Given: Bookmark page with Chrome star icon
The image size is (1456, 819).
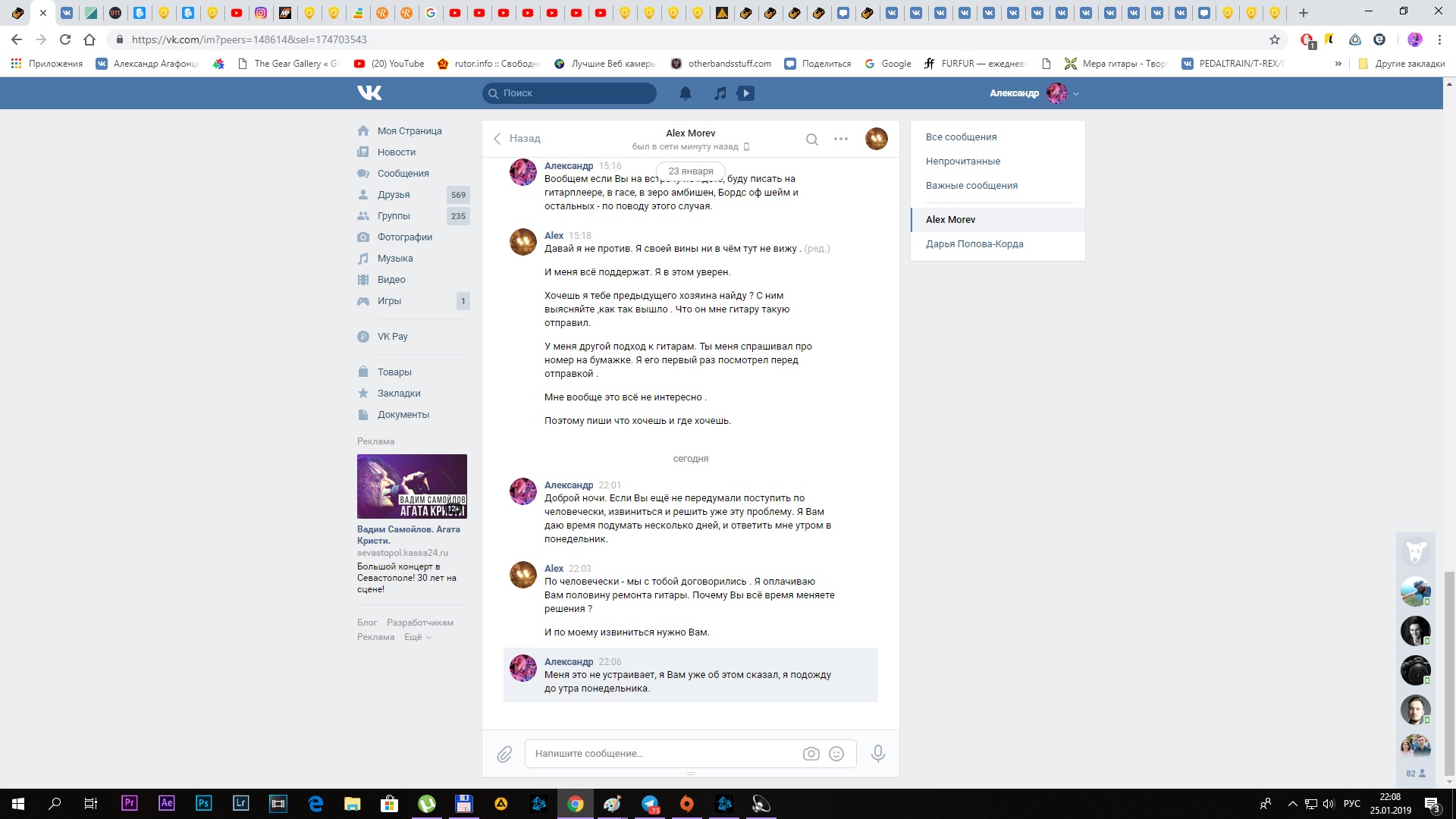Looking at the screenshot, I should 1275,39.
